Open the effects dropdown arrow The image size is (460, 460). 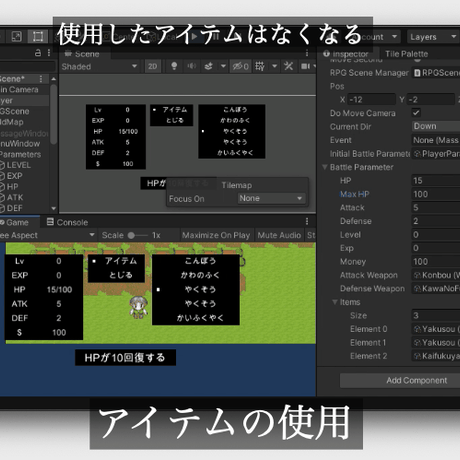pyautogui.click(x=223, y=66)
